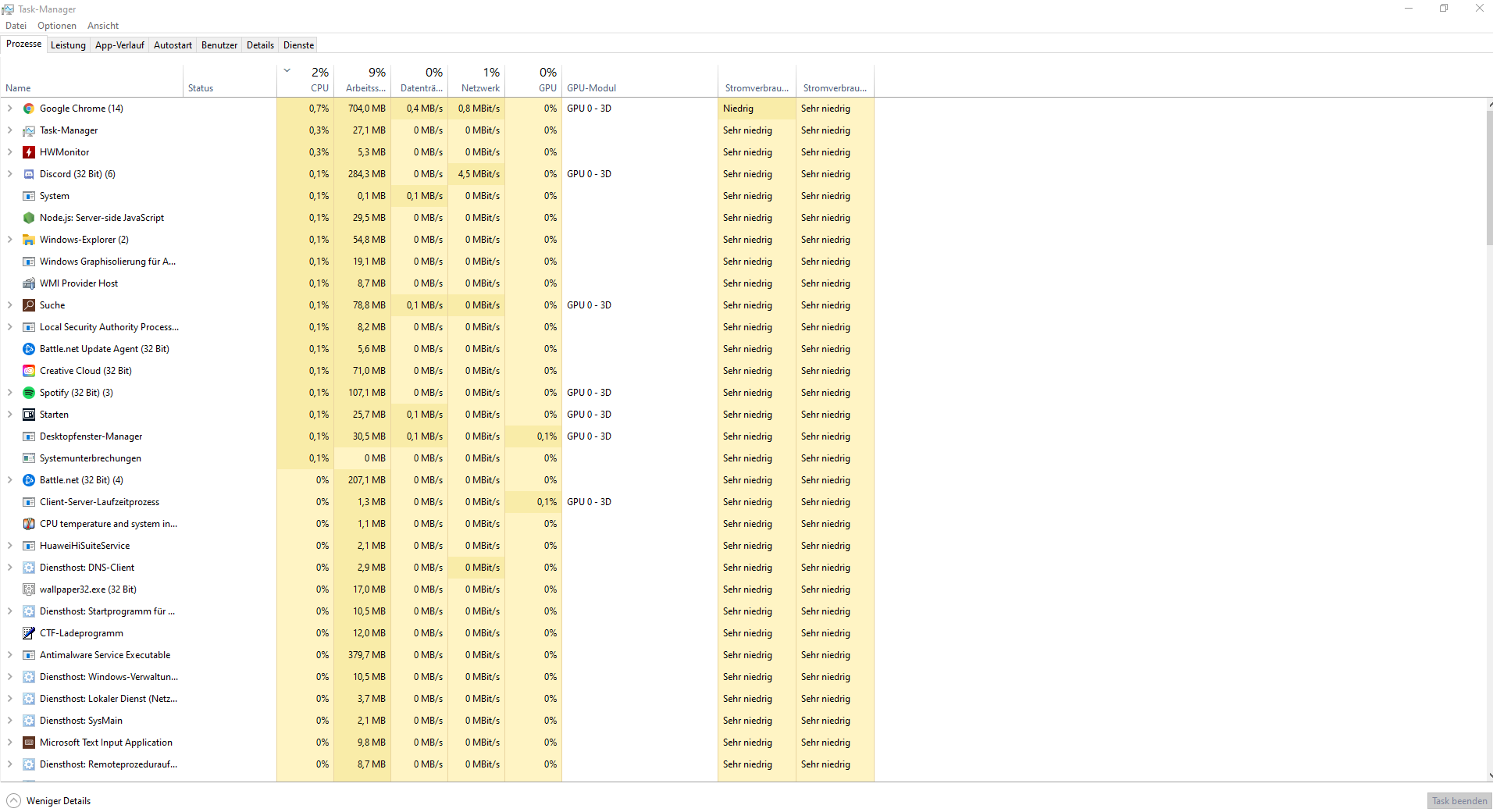The height and width of the screenshot is (812, 1493).
Task: Click the HWMonitor process icon
Action: (x=29, y=152)
